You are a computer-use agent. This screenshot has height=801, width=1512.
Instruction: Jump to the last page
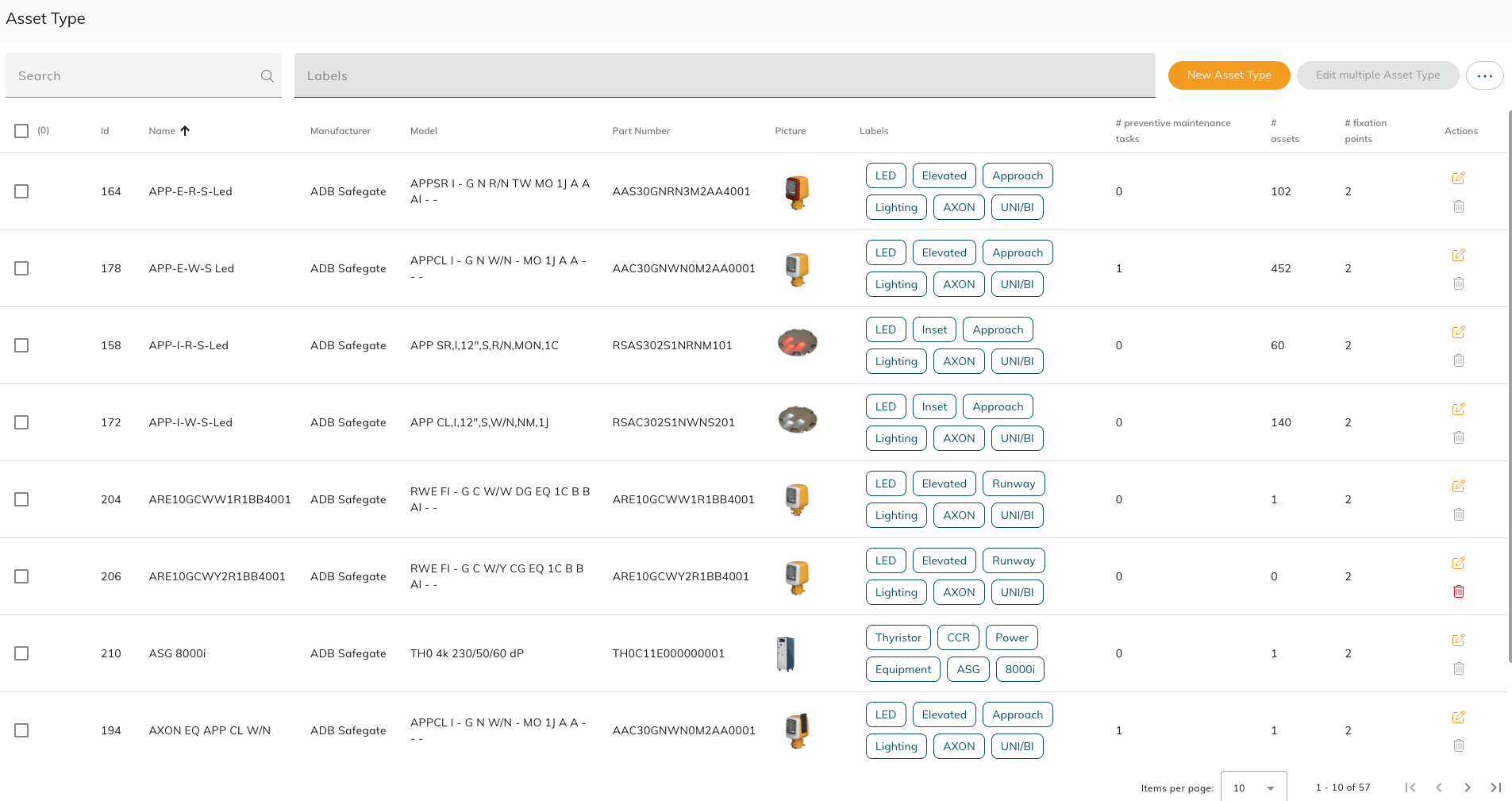point(1496,787)
